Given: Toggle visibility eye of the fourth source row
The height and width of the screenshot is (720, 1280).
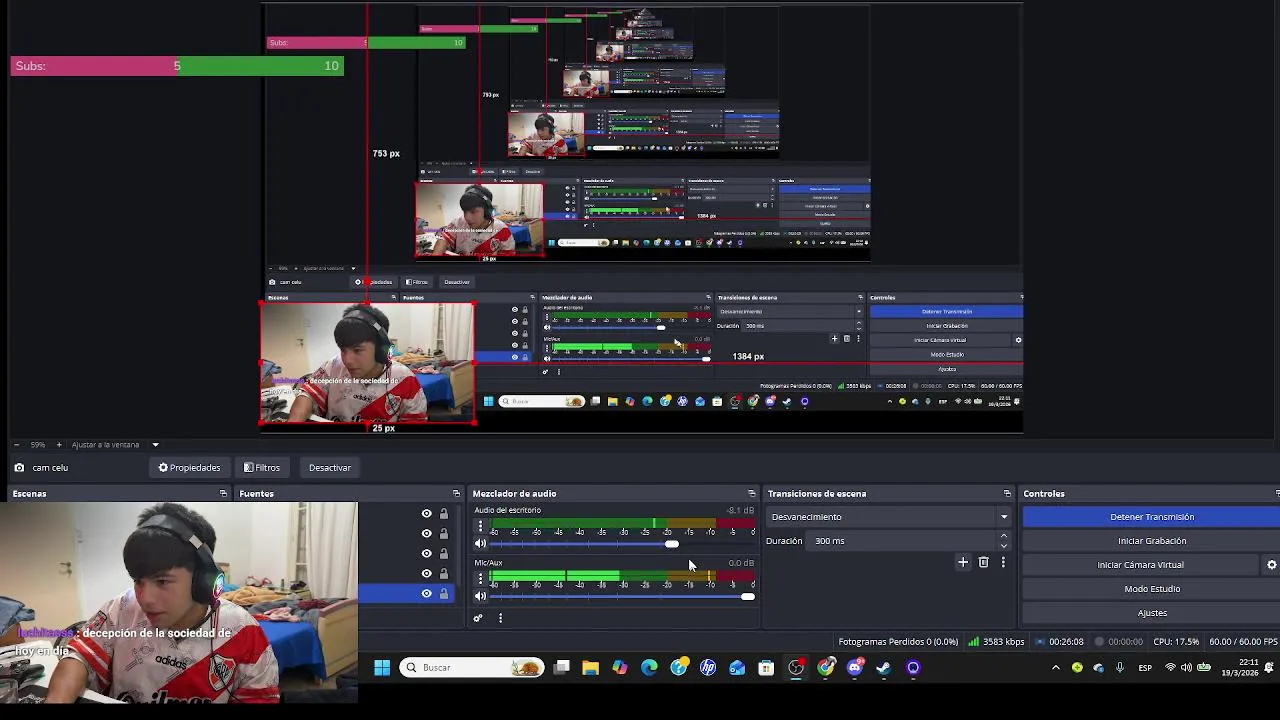Looking at the screenshot, I should pos(426,573).
